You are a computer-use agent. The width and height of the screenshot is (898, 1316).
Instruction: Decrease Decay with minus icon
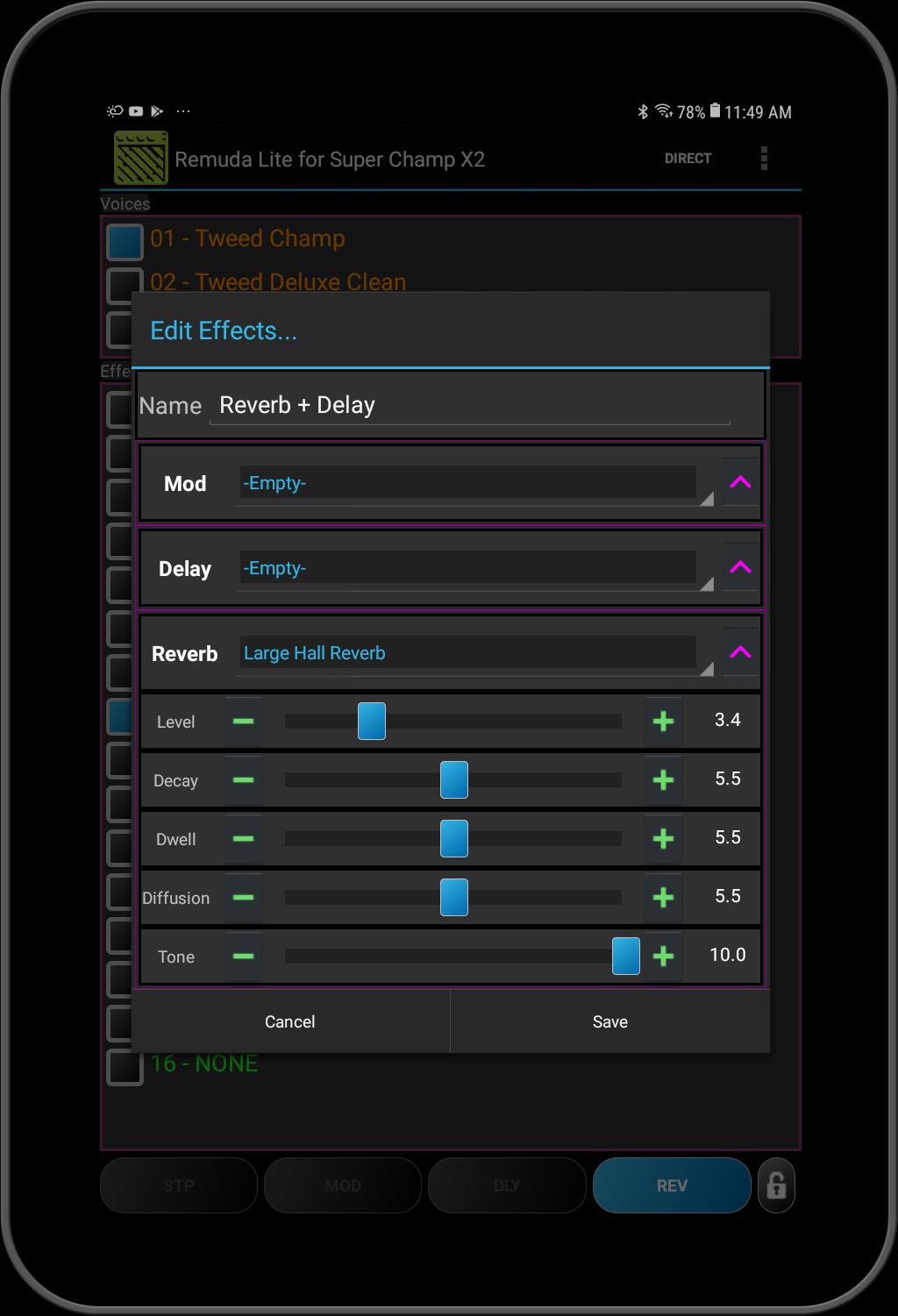243,780
